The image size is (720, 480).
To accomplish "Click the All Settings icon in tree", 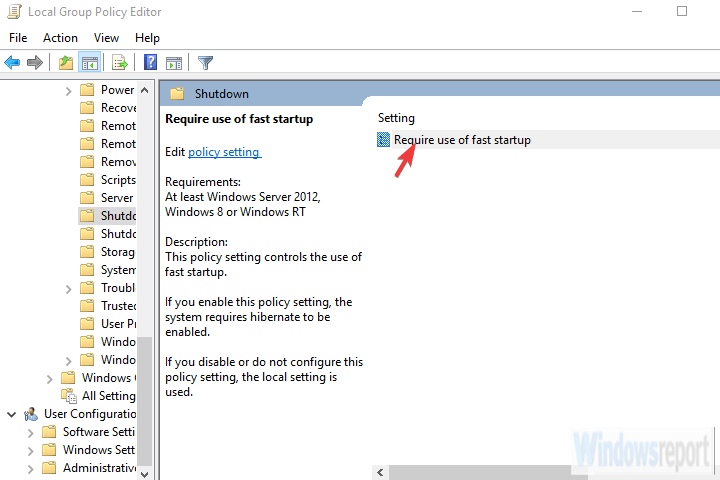I will [68, 395].
